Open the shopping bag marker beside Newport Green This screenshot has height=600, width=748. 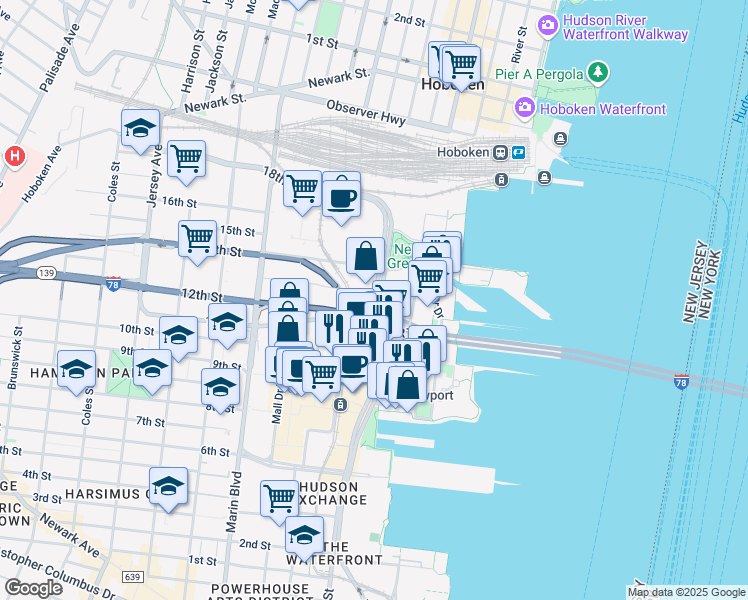click(365, 259)
